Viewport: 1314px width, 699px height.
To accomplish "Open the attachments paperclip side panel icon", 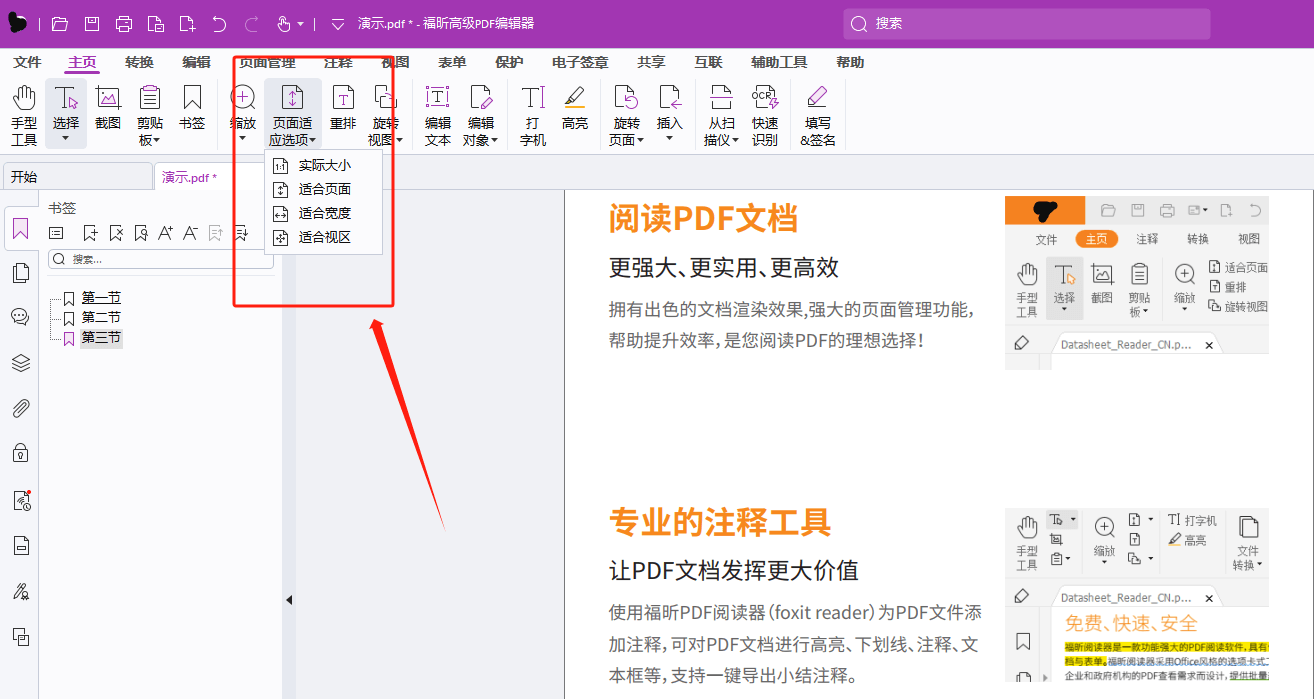I will (x=20, y=408).
